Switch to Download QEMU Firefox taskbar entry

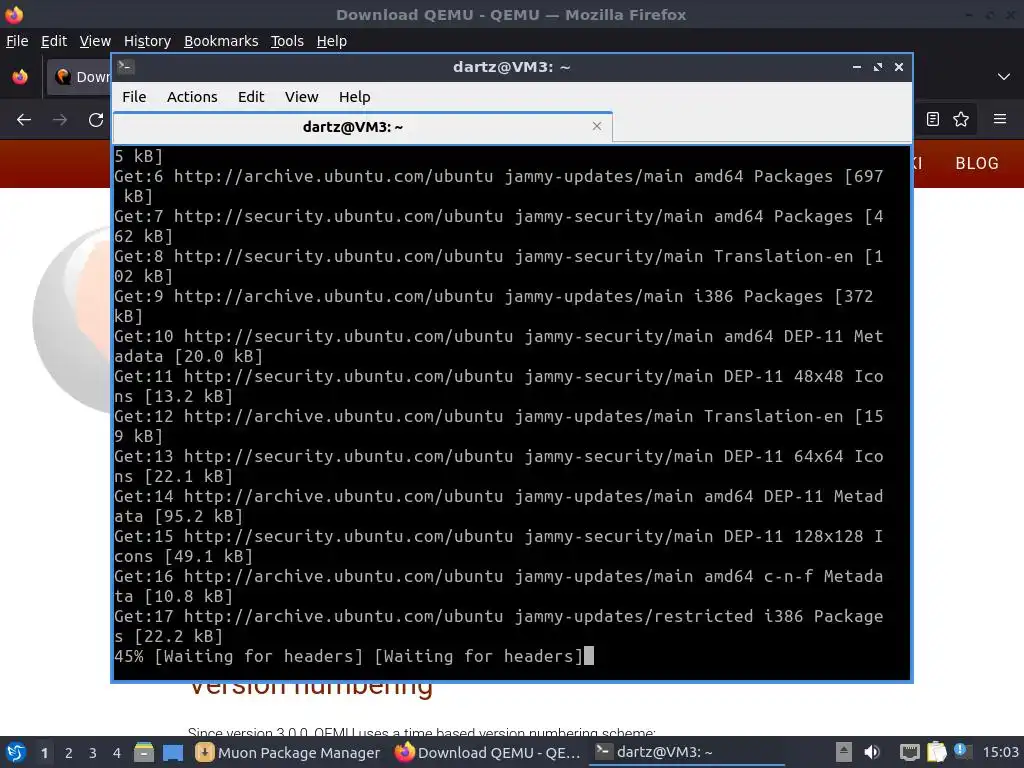coord(488,753)
